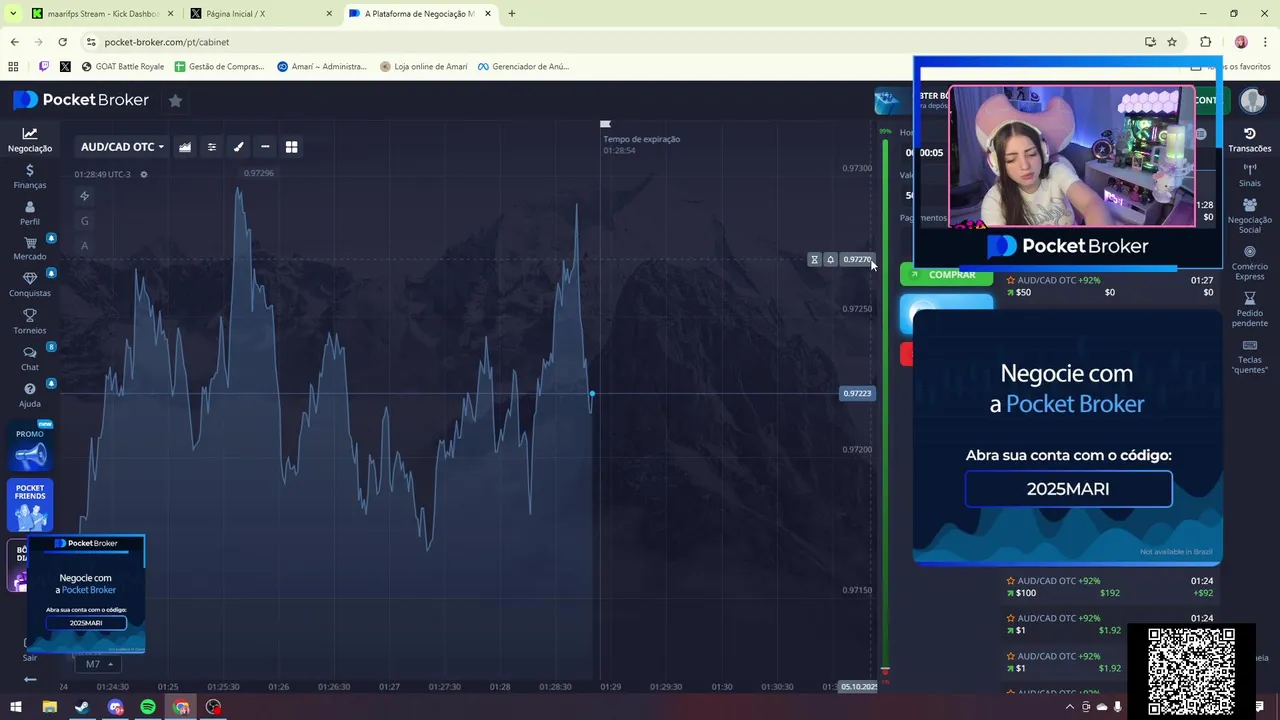
Task: Click the user avatar at top right
Action: pos(1252,100)
